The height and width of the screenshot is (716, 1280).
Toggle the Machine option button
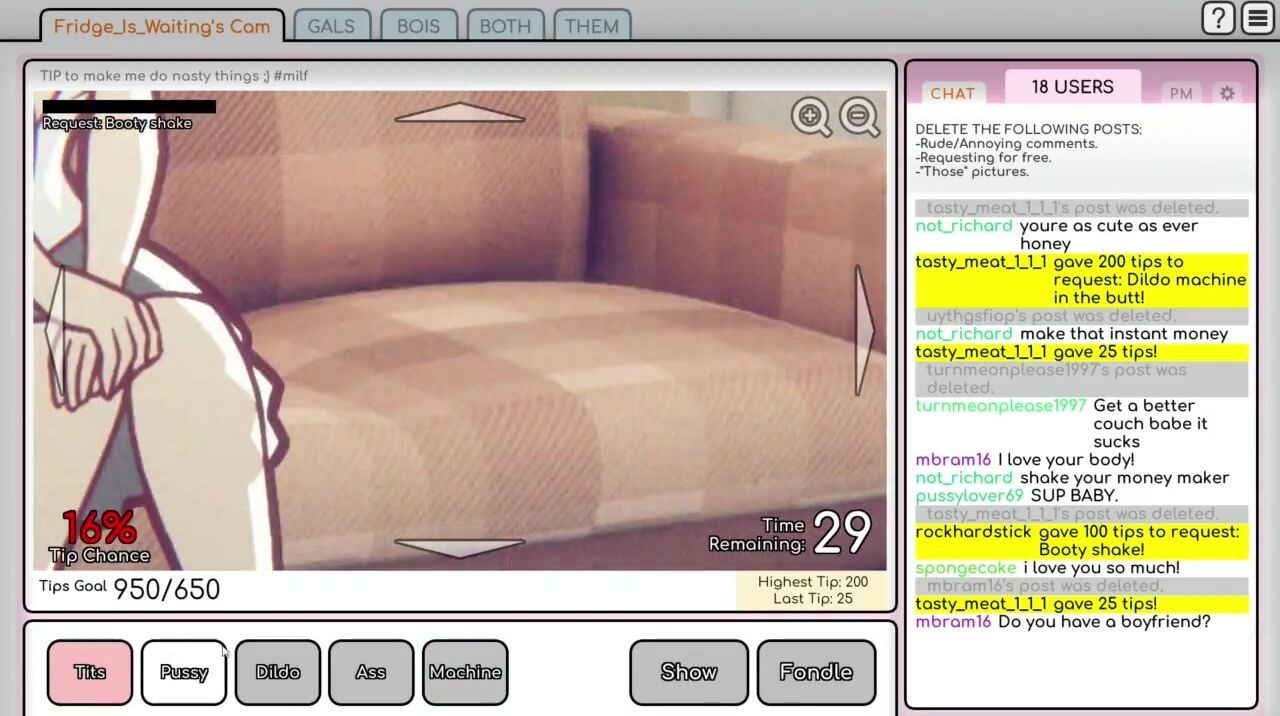pyautogui.click(x=465, y=672)
